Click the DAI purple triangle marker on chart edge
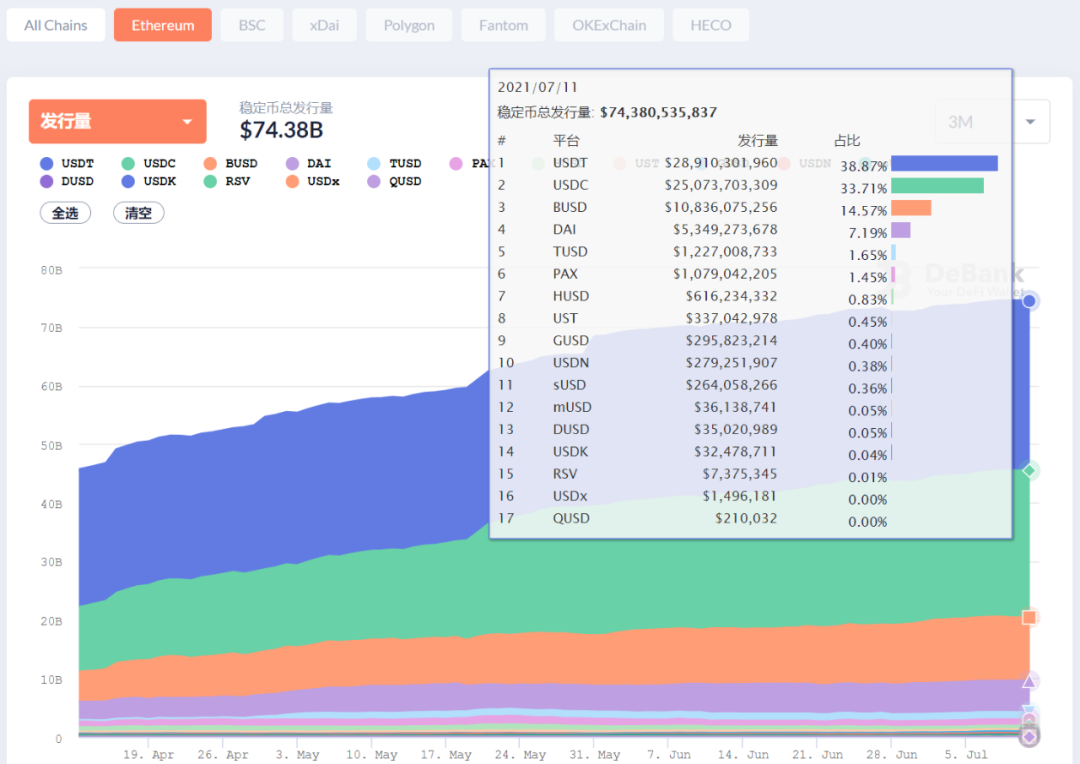1080x764 pixels. (1029, 681)
